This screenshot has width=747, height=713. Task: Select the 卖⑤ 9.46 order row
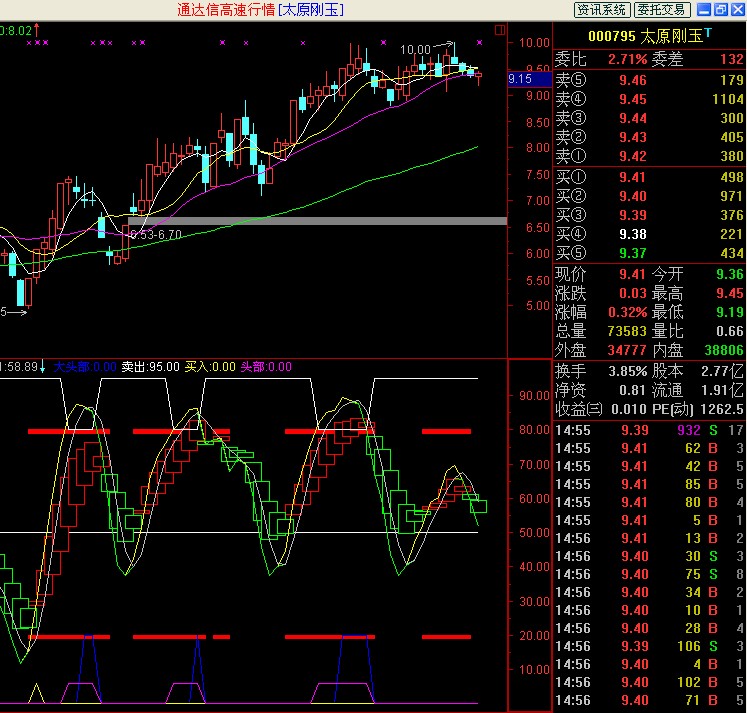point(649,80)
